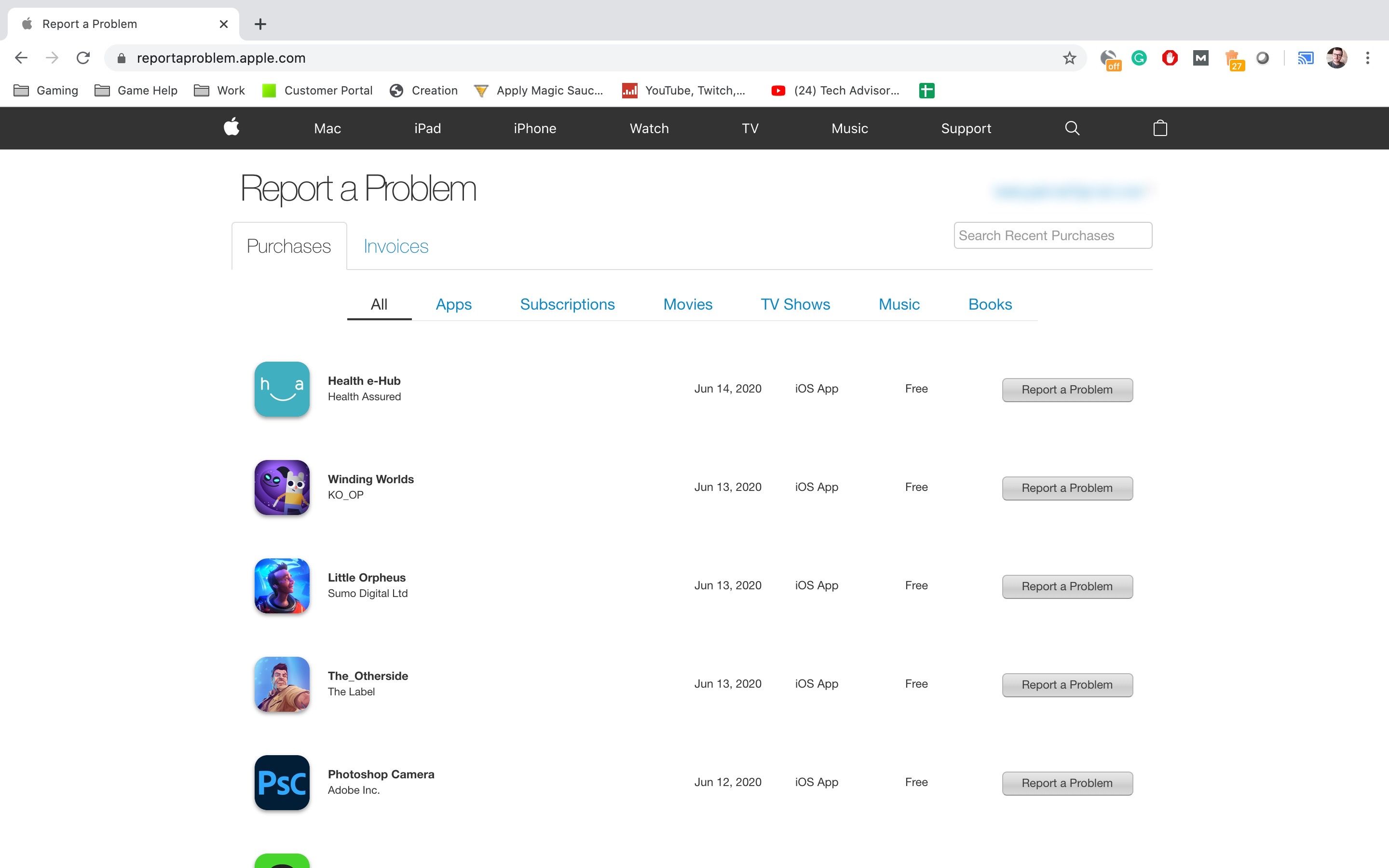Screen dimensions: 1389x868
Task: Click the Grammarly extension icon
Action: [x=1139, y=58]
